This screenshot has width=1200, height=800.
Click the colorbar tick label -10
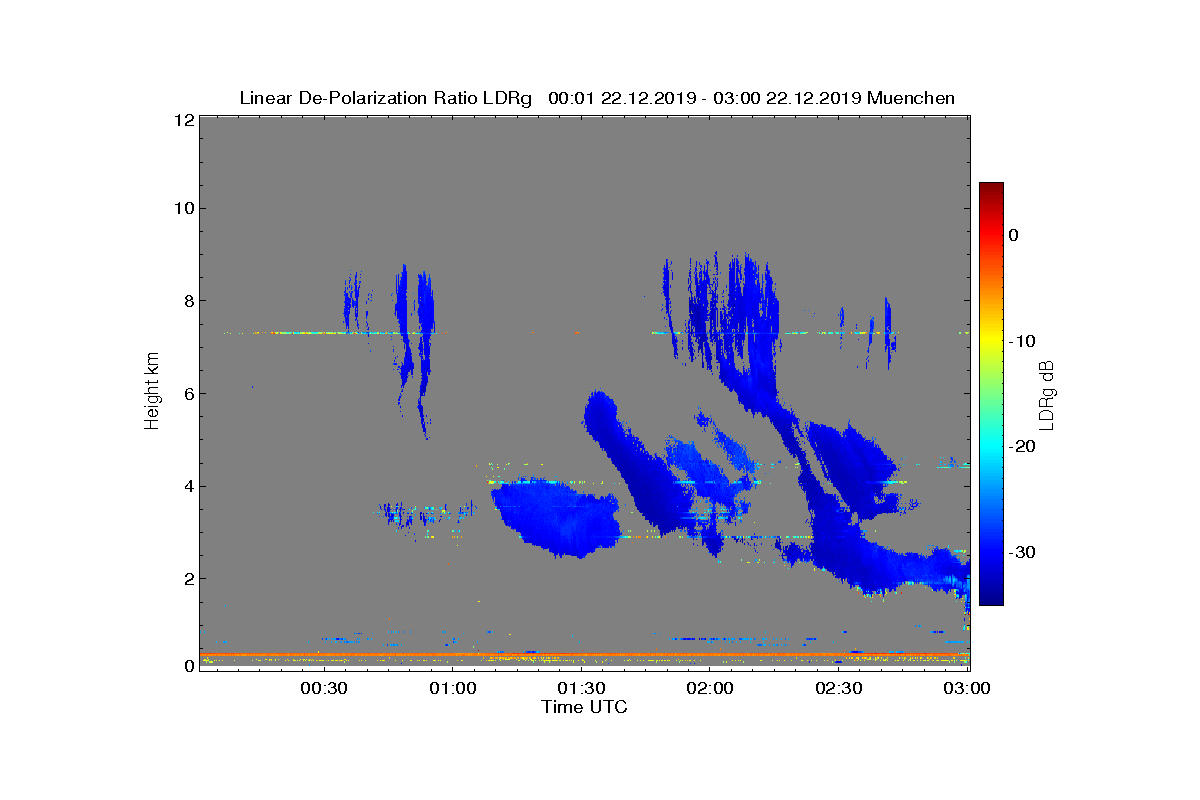click(1021, 341)
